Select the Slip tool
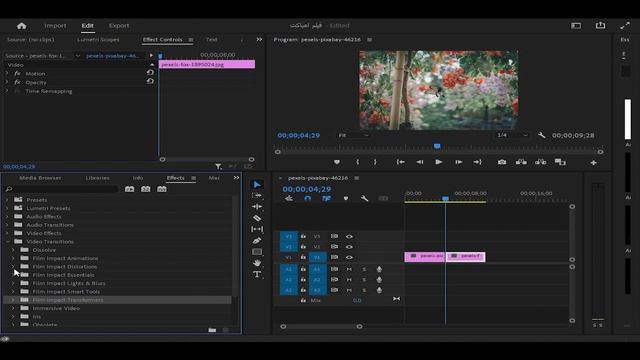 pos(257,229)
